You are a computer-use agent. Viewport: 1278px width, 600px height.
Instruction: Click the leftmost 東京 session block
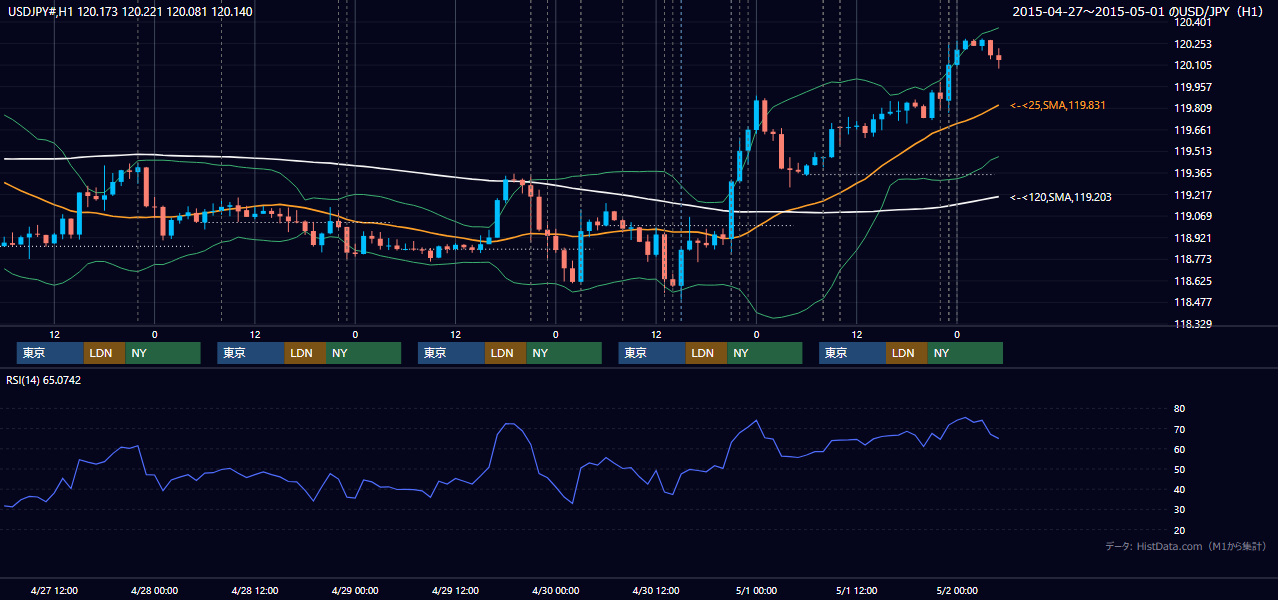click(x=50, y=353)
